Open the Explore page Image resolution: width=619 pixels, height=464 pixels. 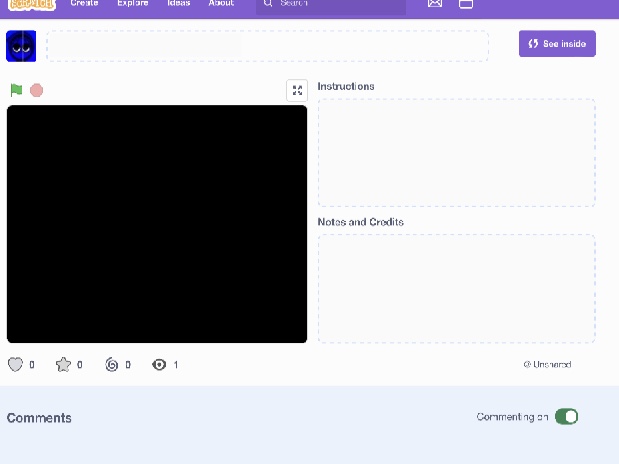133,3
